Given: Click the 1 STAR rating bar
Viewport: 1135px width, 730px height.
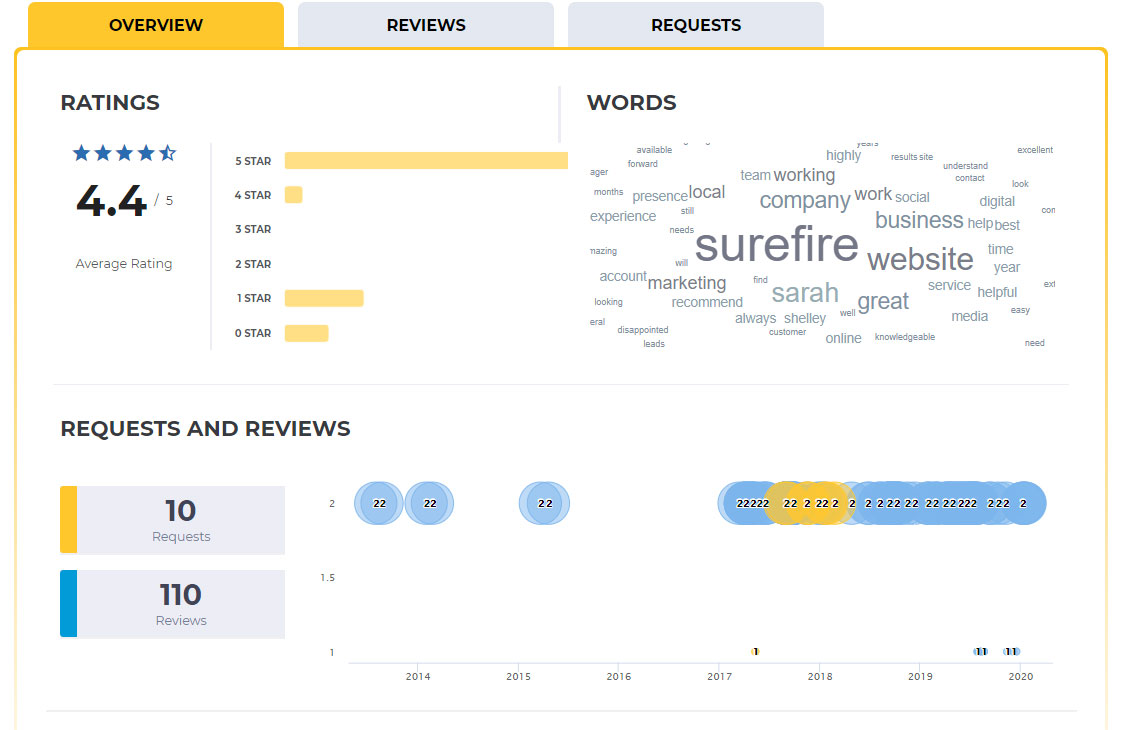Looking at the screenshot, I should [x=325, y=297].
